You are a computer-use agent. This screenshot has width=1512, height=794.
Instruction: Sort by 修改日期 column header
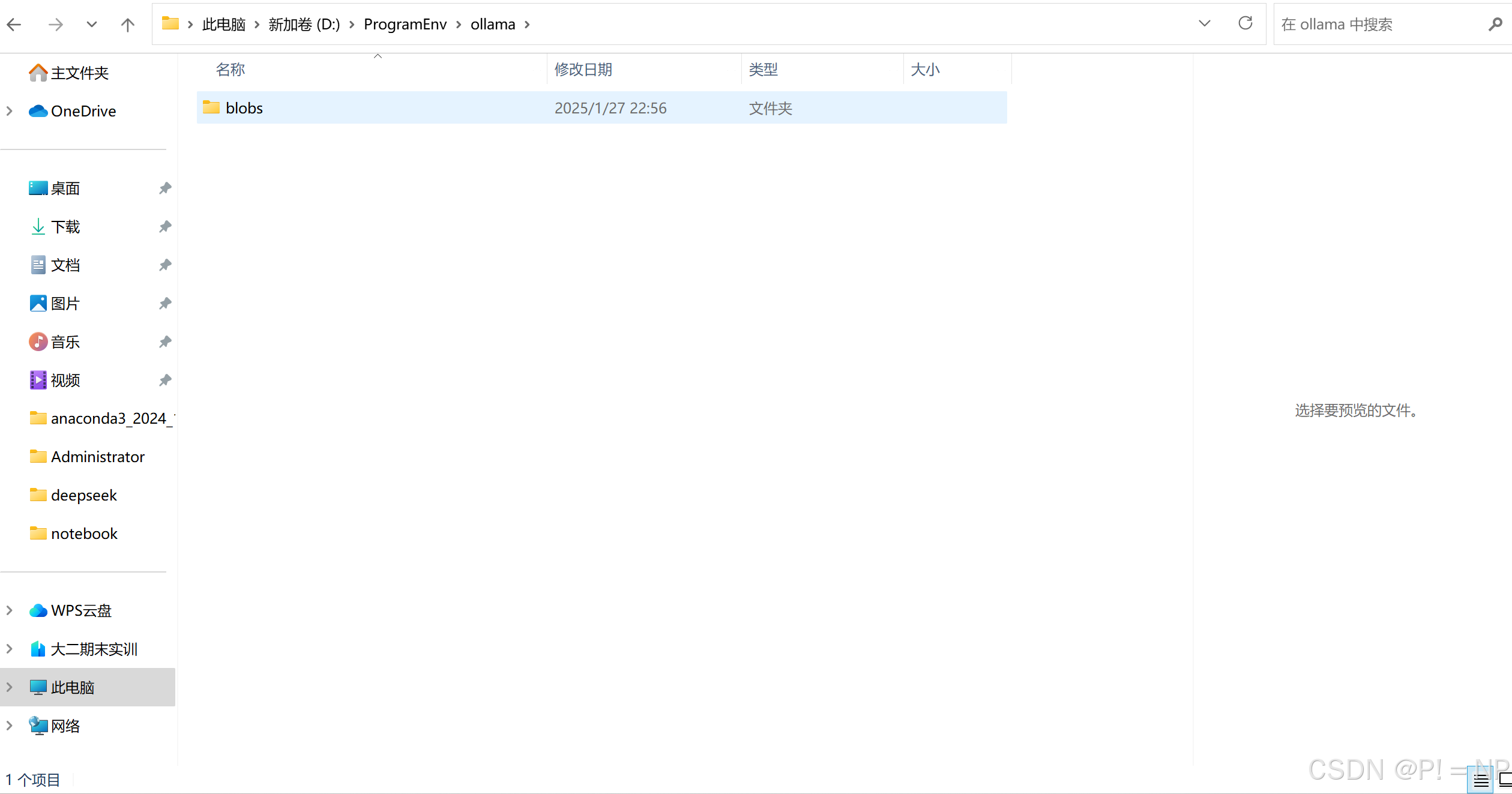pyautogui.click(x=583, y=70)
